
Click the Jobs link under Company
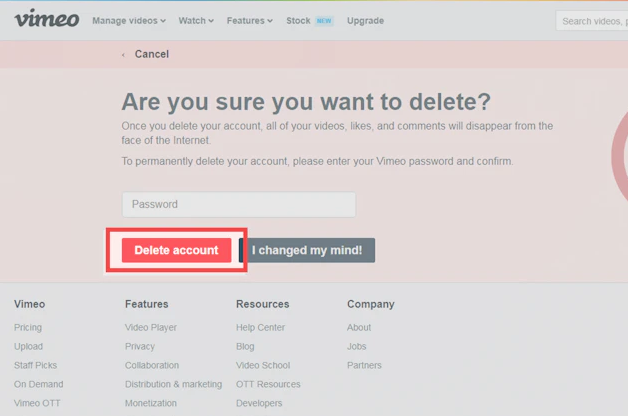pyautogui.click(x=356, y=346)
